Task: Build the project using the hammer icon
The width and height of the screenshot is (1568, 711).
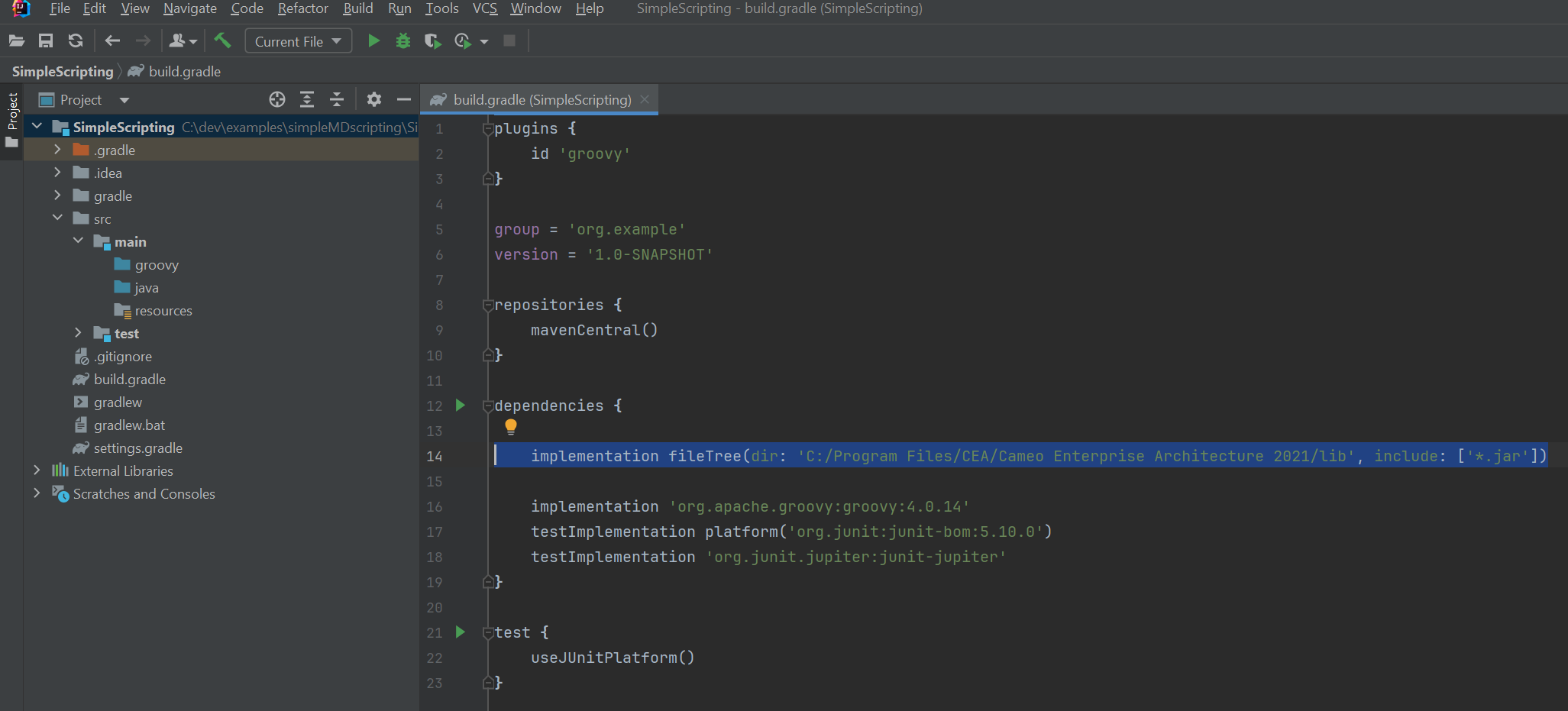Action: (222, 40)
